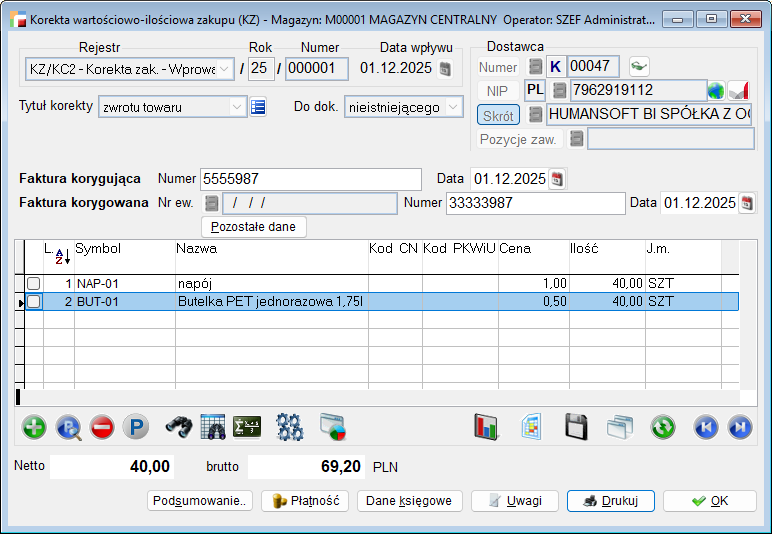Click the green refresh arrows icon

click(x=663, y=428)
